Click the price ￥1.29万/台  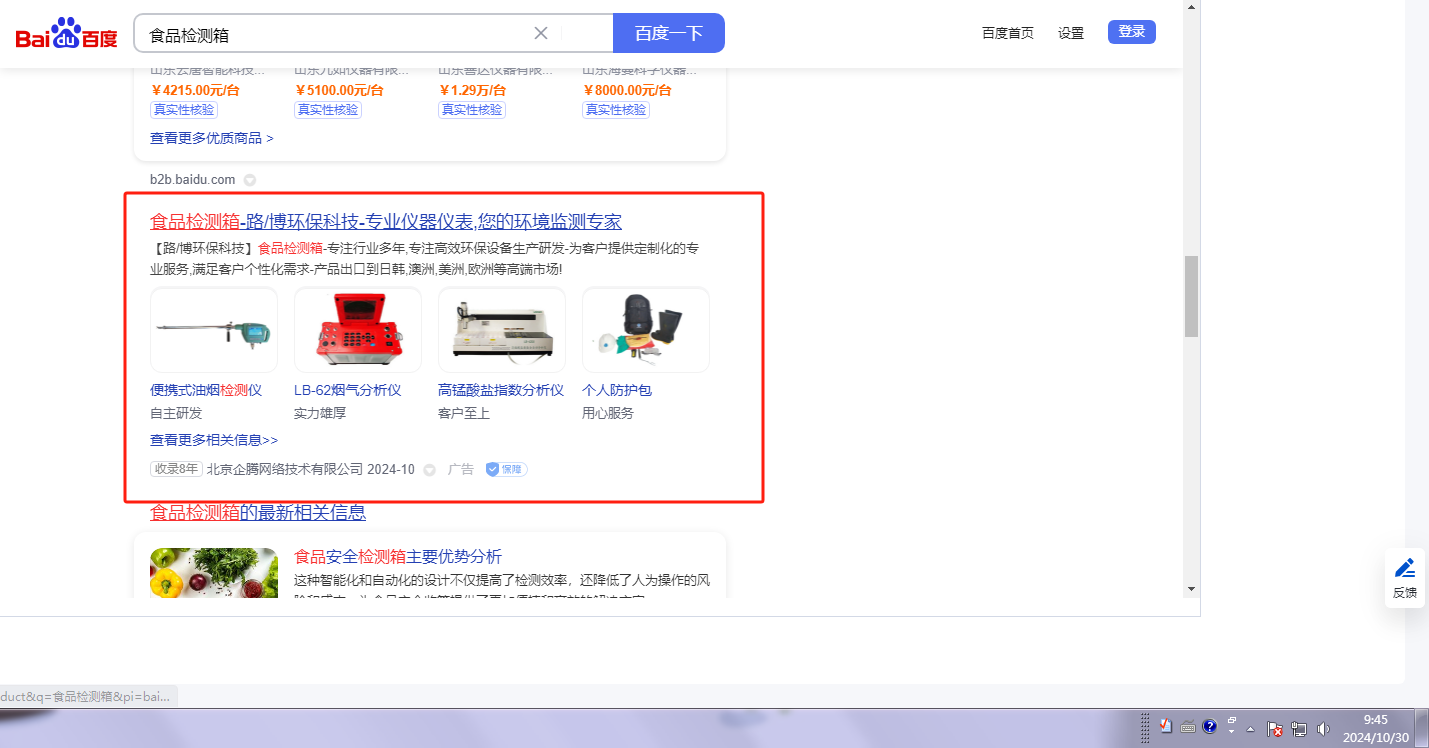pyautogui.click(x=470, y=90)
